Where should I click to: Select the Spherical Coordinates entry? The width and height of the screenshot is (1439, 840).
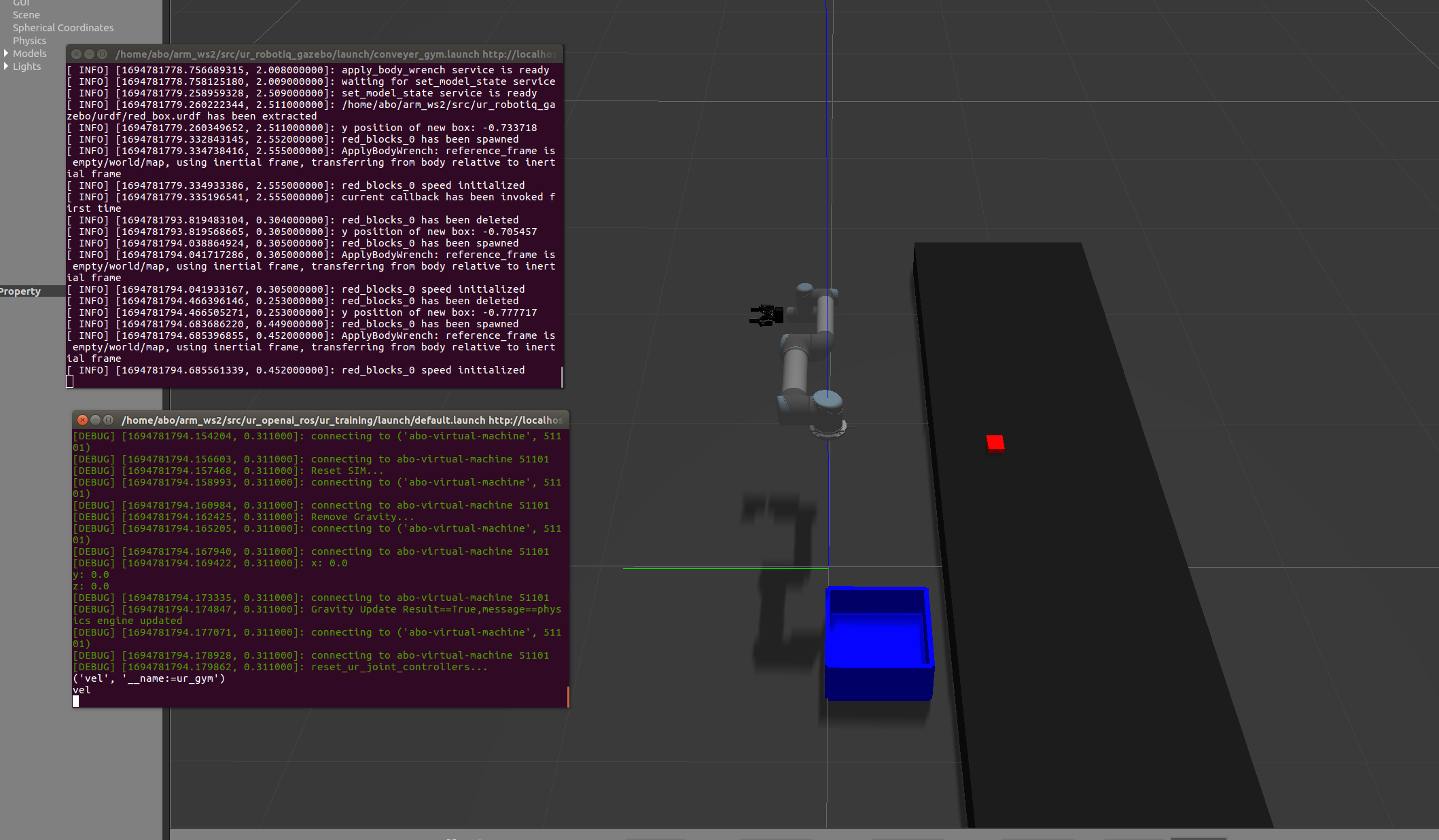coord(63,27)
